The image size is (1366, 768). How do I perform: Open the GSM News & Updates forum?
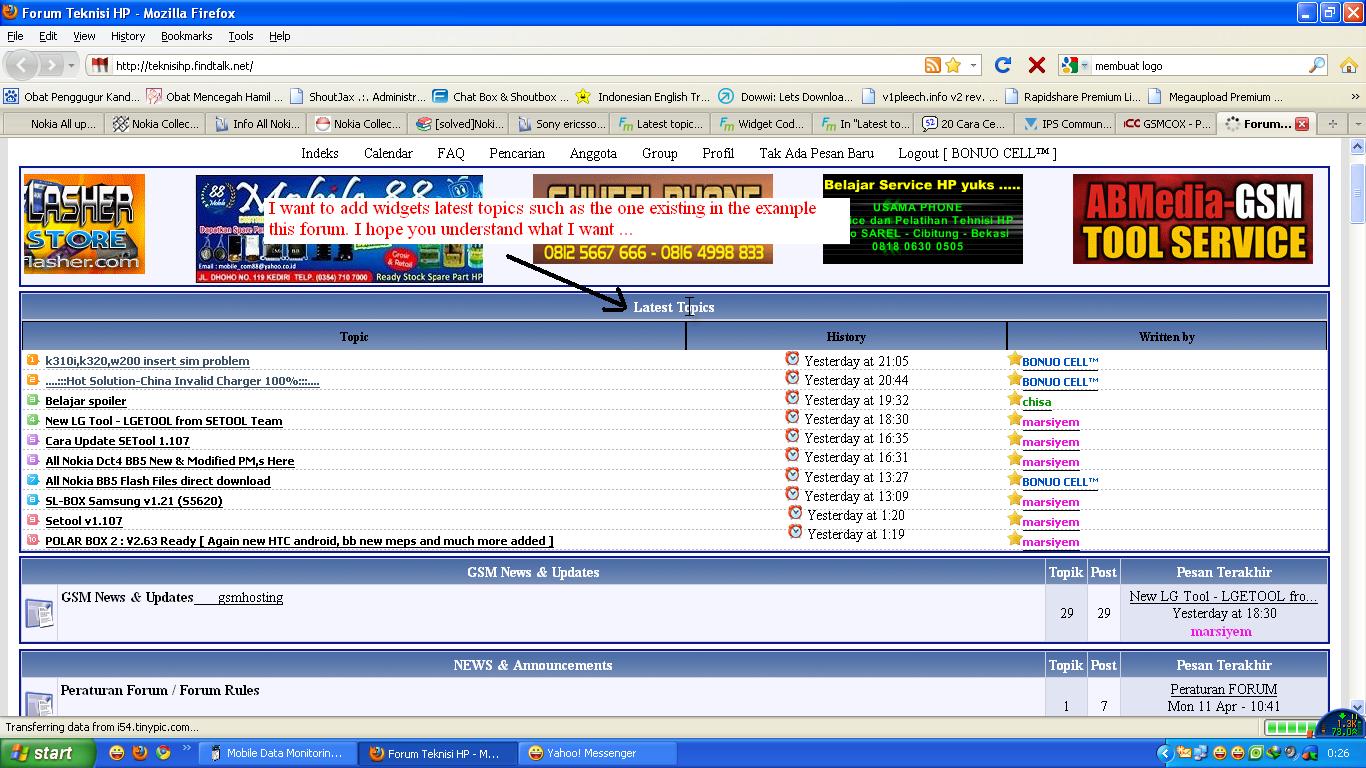[127, 597]
